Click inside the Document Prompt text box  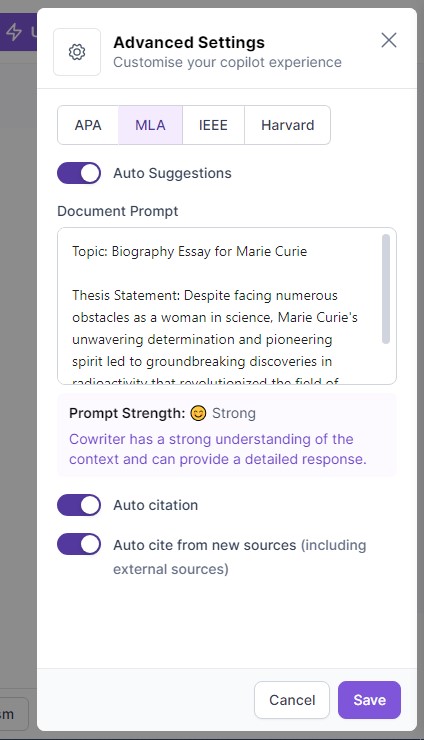(227, 306)
